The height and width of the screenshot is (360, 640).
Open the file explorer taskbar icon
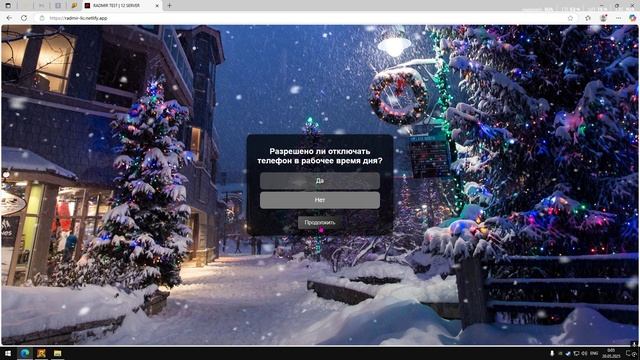point(58,353)
